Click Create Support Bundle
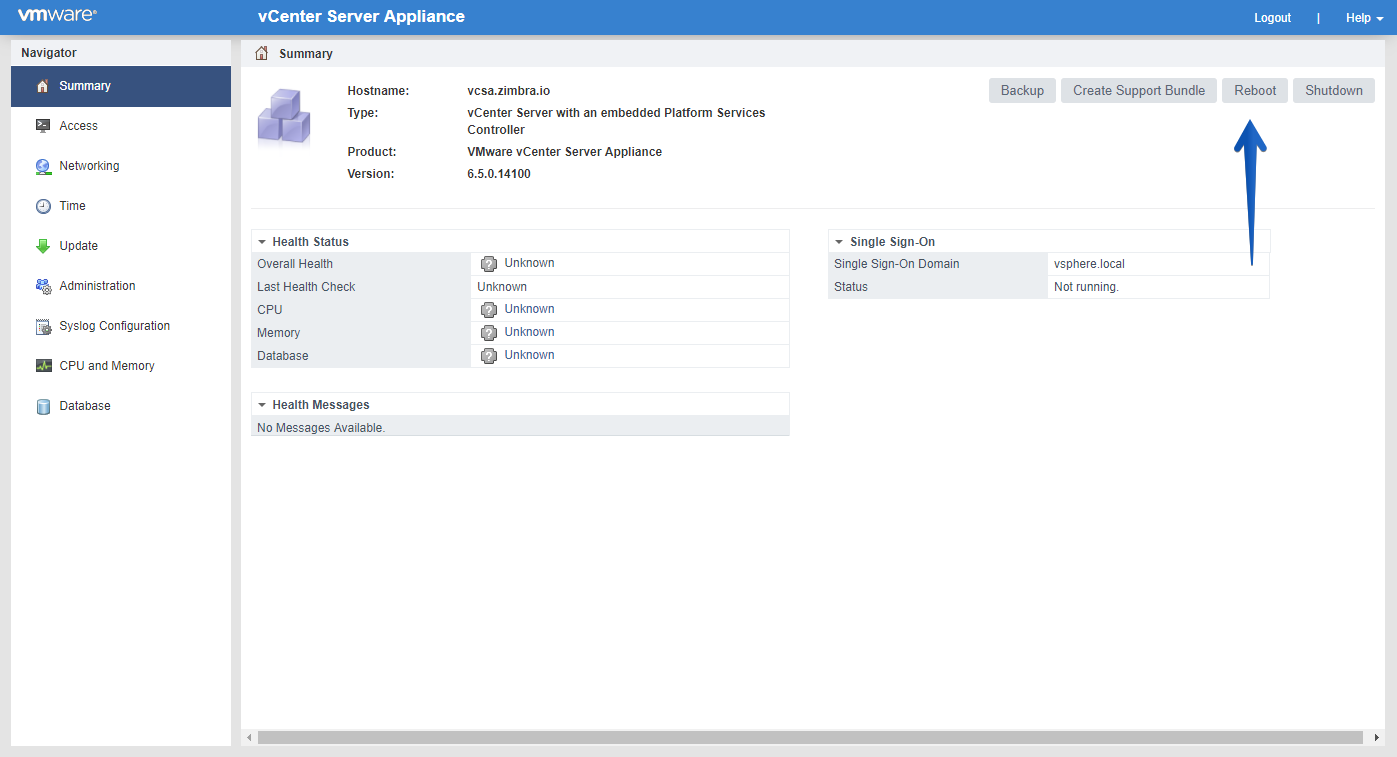Screen dimensions: 1397x757 click(x=1139, y=90)
